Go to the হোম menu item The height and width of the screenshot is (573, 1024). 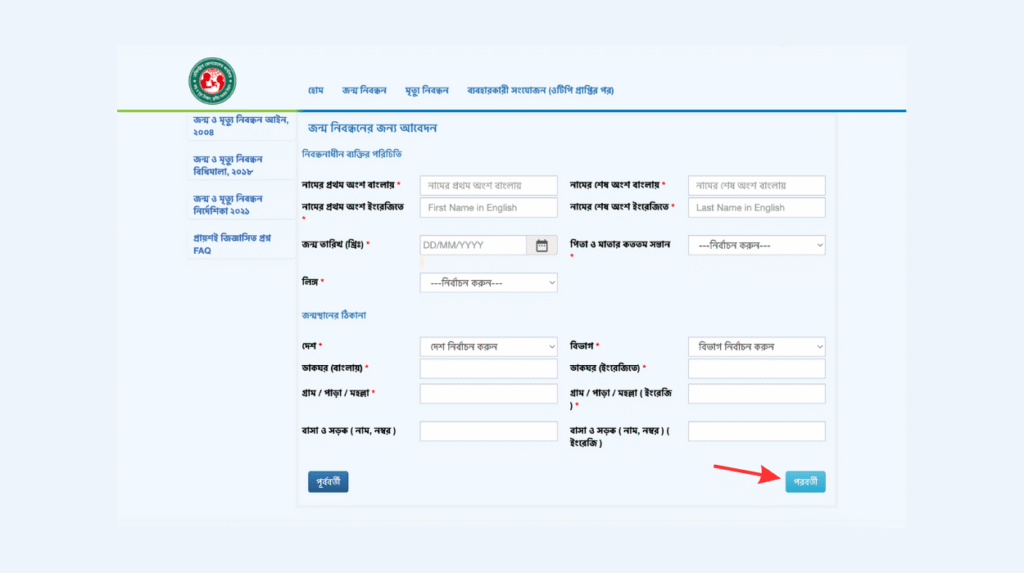tap(316, 91)
